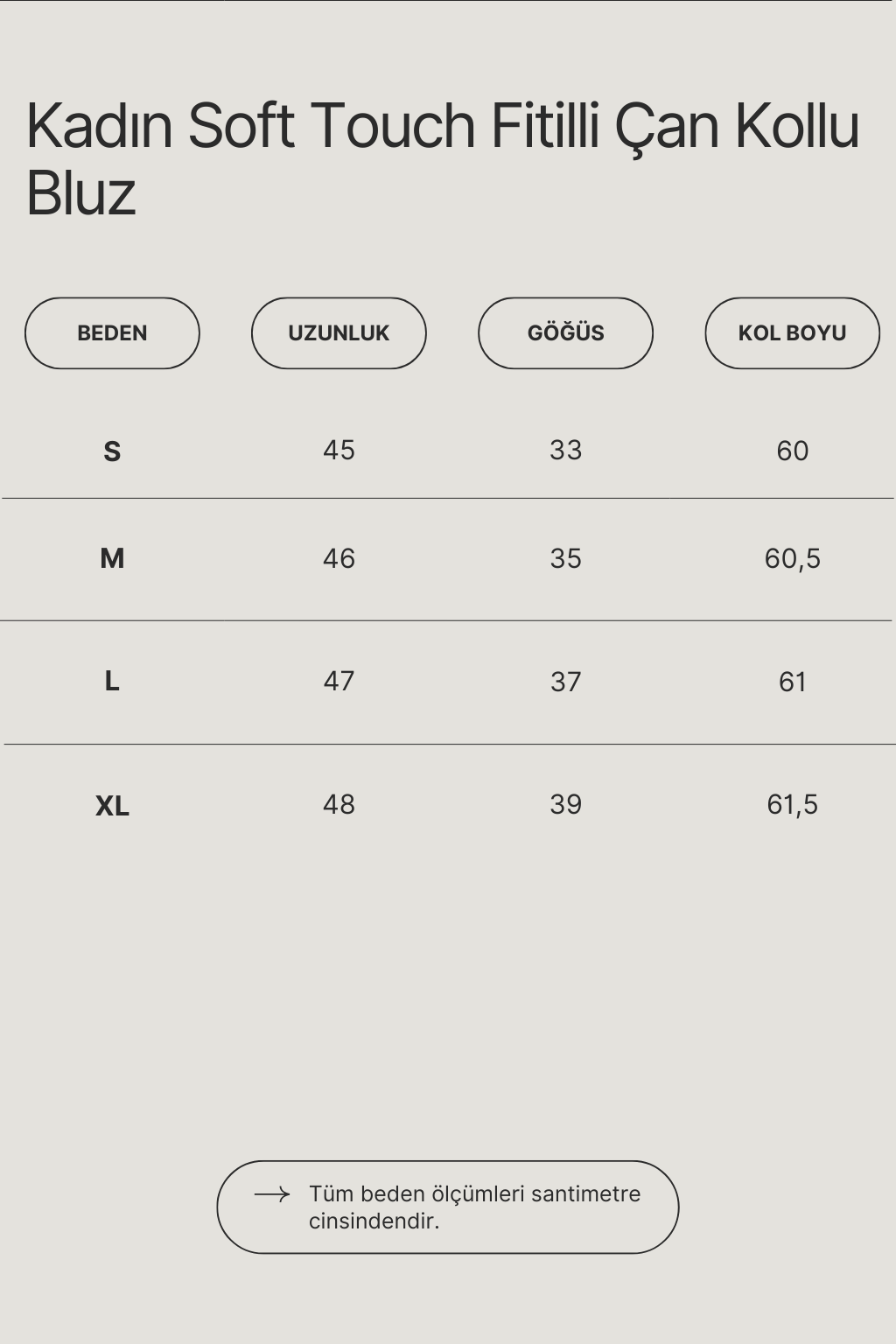This screenshot has width=896, height=1344.
Task: Click the S length value 45
Action: [339, 451]
